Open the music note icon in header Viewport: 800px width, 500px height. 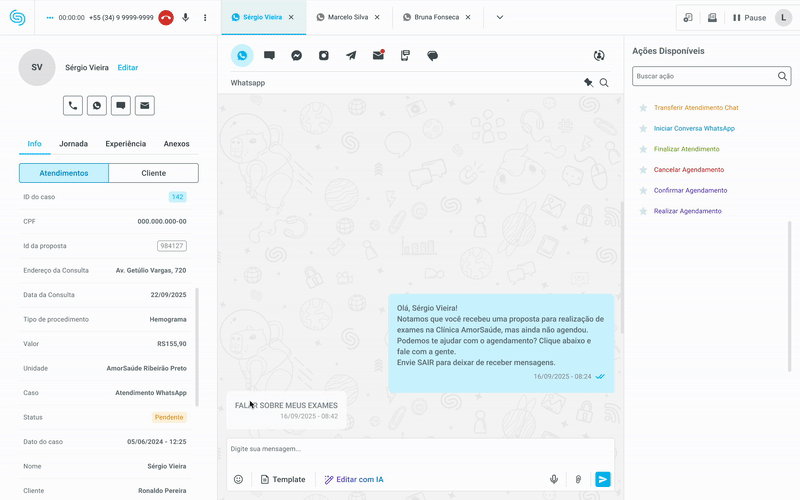point(688,17)
